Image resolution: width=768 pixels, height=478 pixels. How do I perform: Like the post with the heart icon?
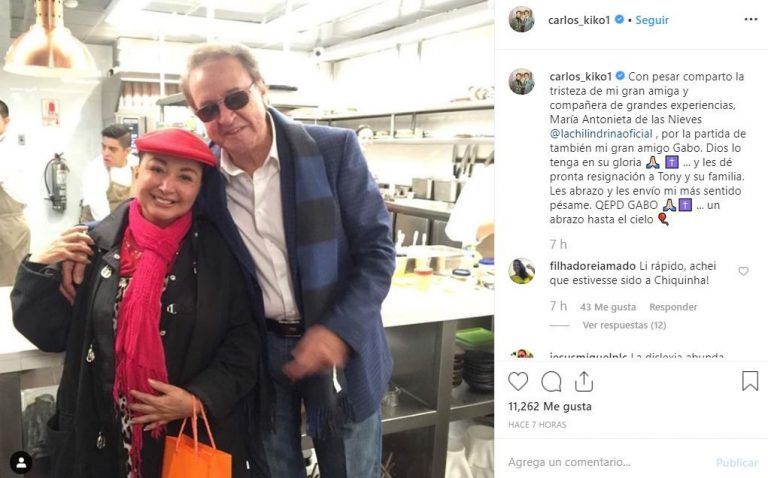tap(518, 381)
